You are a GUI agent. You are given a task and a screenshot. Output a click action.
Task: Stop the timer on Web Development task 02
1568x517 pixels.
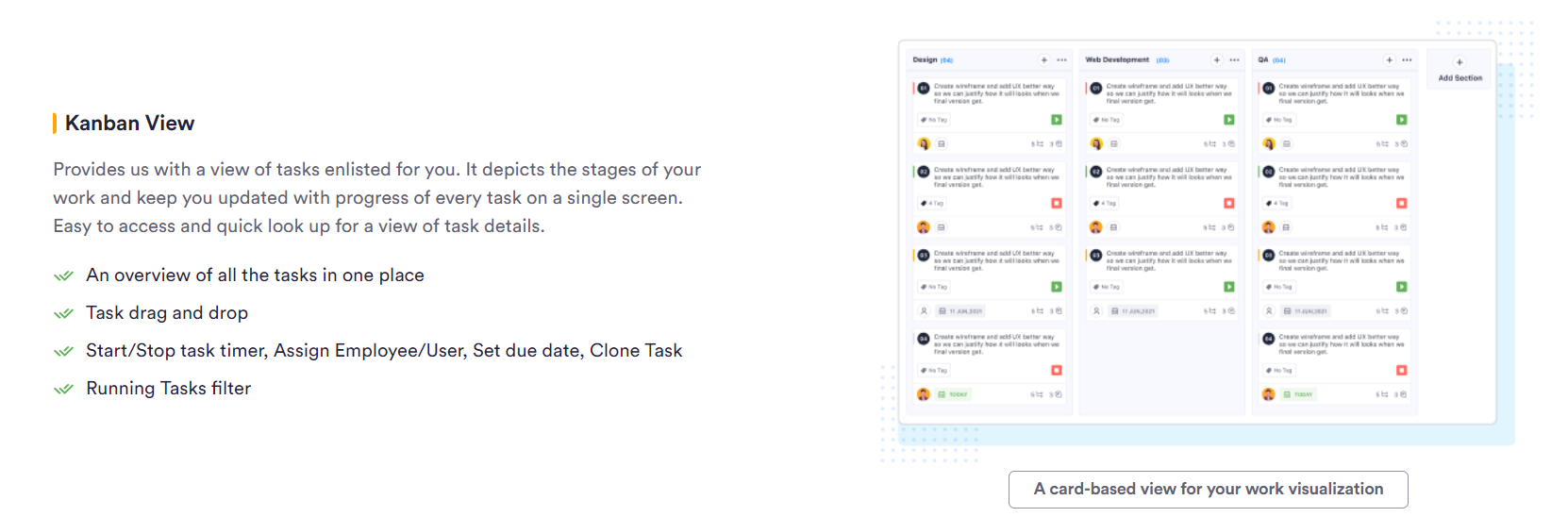pyautogui.click(x=1228, y=203)
